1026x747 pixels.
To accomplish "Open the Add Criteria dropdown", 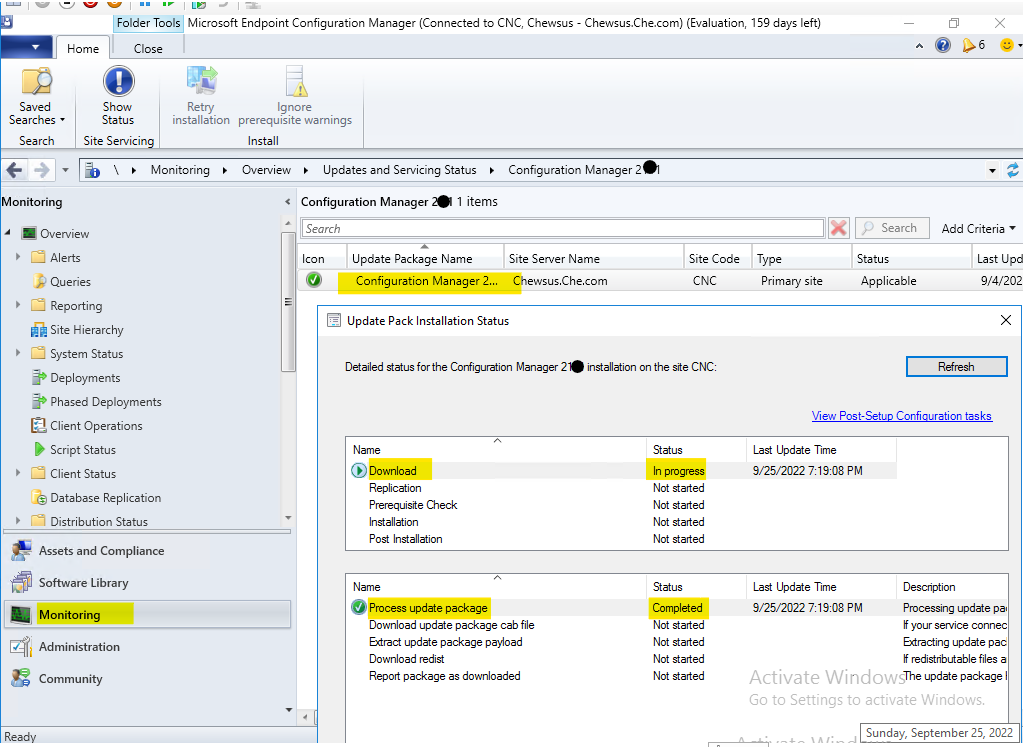I will [x=978, y=228].
